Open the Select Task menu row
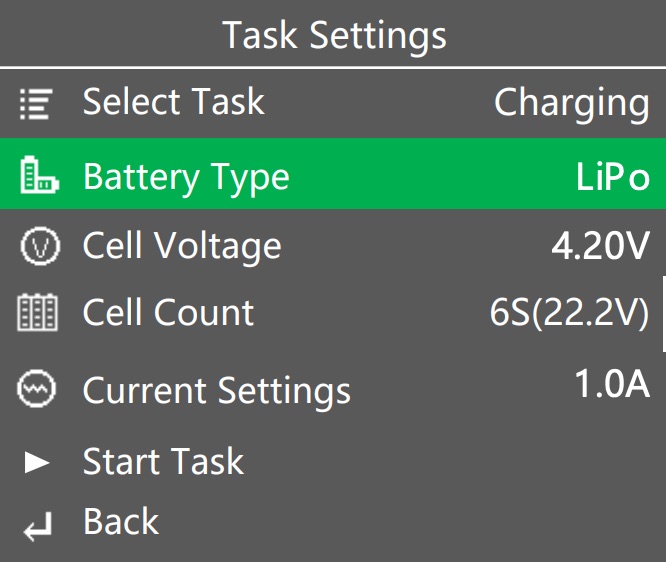This screenshot has width=666, height=562. point(333,103)
